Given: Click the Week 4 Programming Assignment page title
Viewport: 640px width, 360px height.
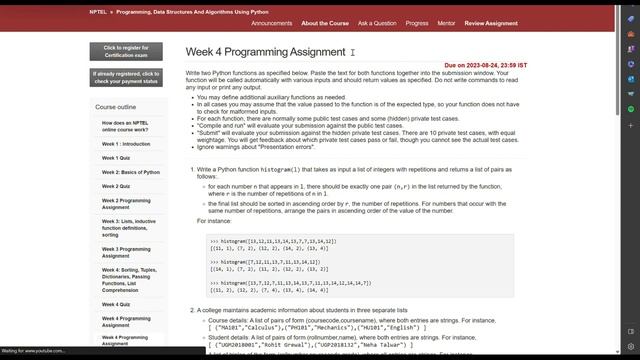Looking at the screenshot, I should point(265,52).
